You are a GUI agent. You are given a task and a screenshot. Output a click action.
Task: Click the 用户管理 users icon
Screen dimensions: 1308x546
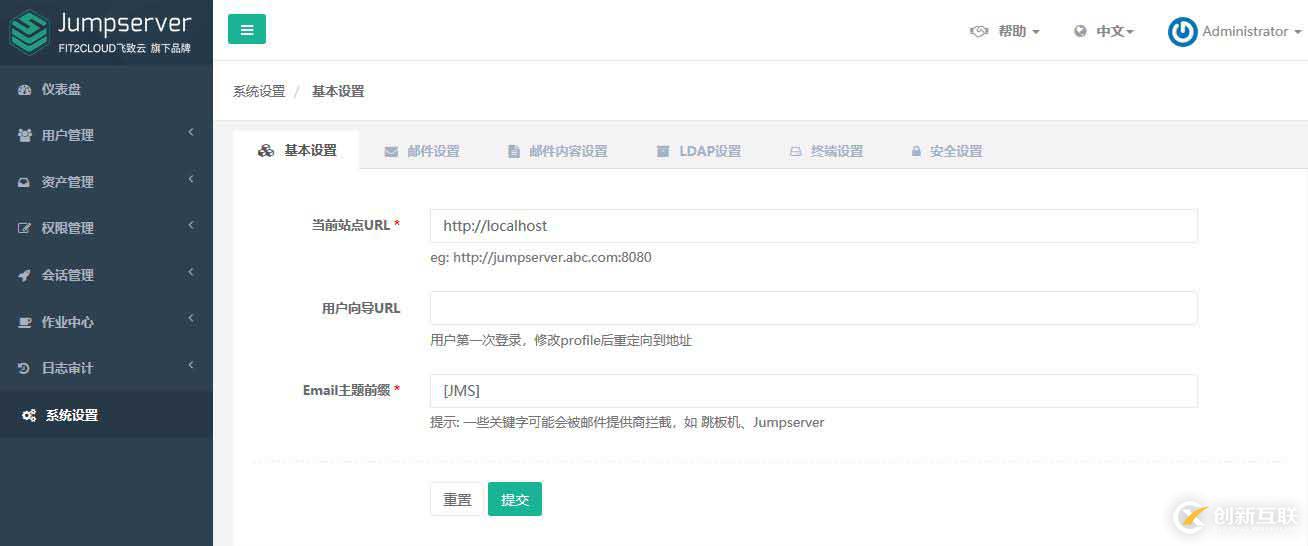[x=25, y=135]
